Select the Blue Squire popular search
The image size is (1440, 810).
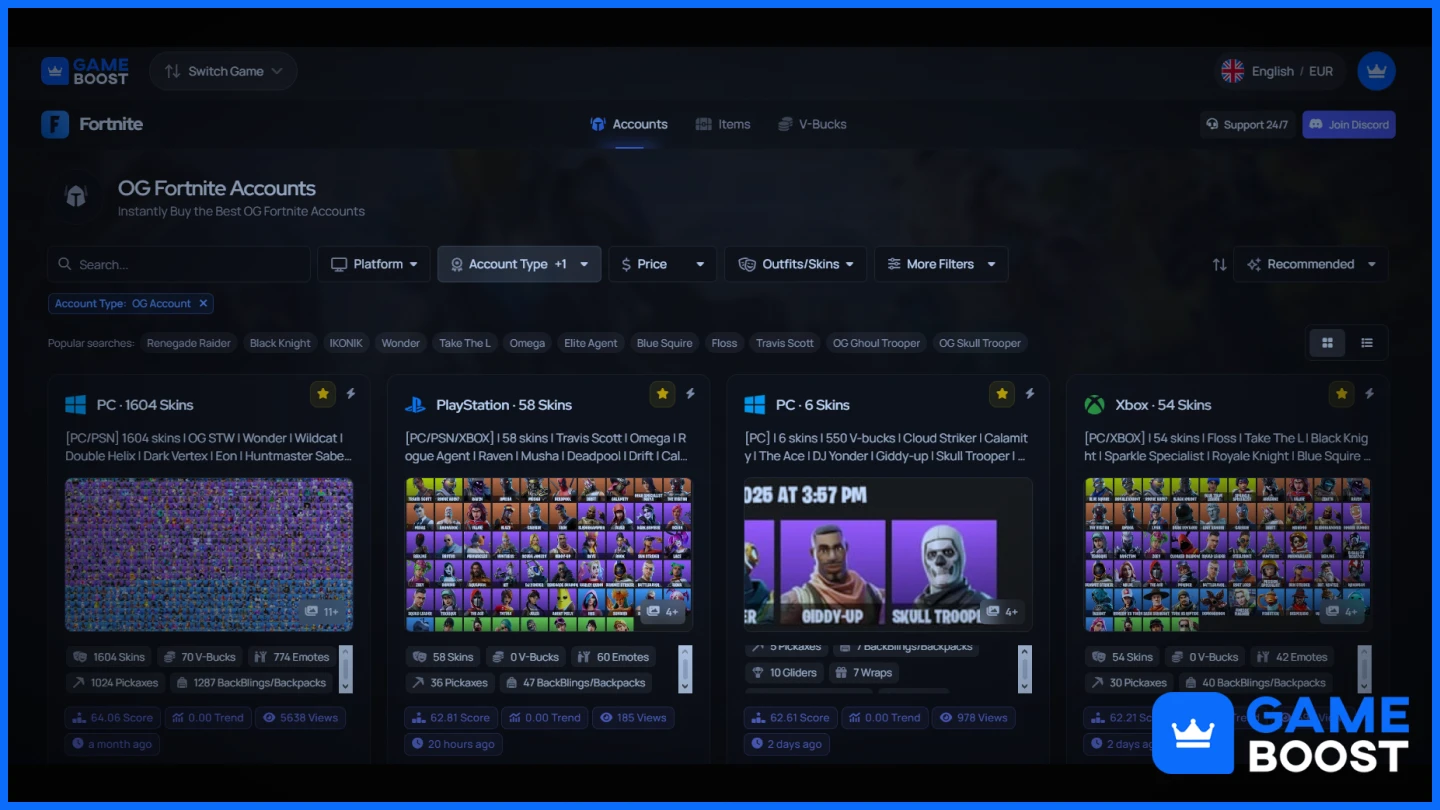[665, 343]
